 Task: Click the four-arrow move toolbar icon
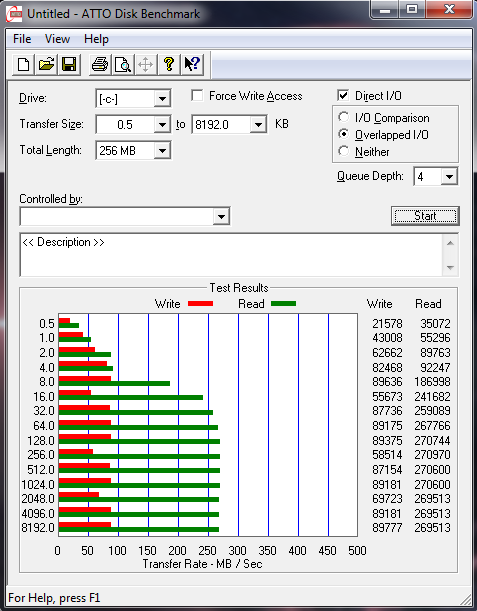(146, 64)
